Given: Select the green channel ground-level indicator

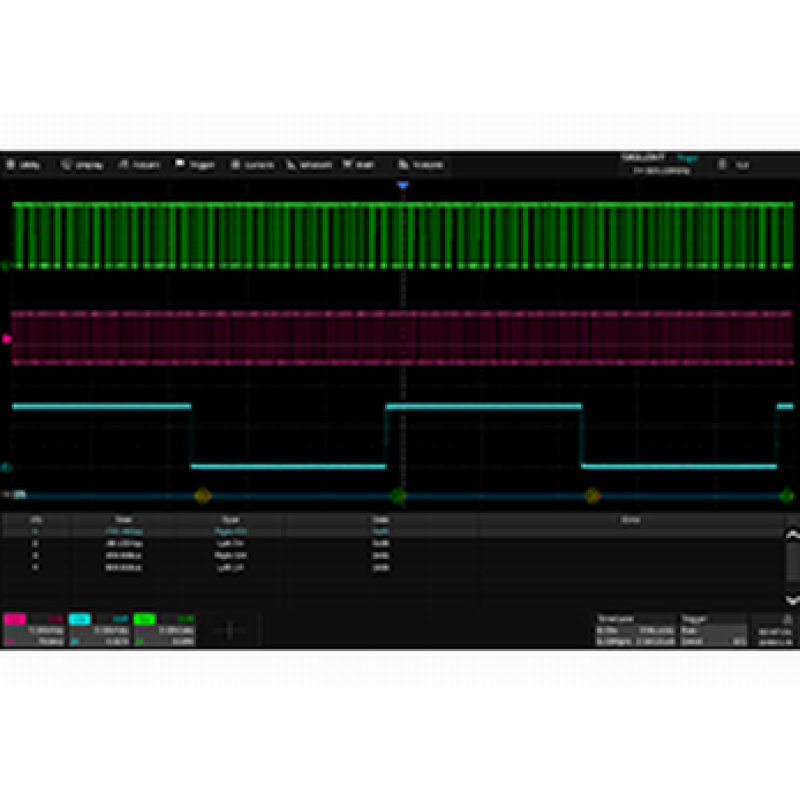Looking at the screenshot, I should tap(6, 267).
